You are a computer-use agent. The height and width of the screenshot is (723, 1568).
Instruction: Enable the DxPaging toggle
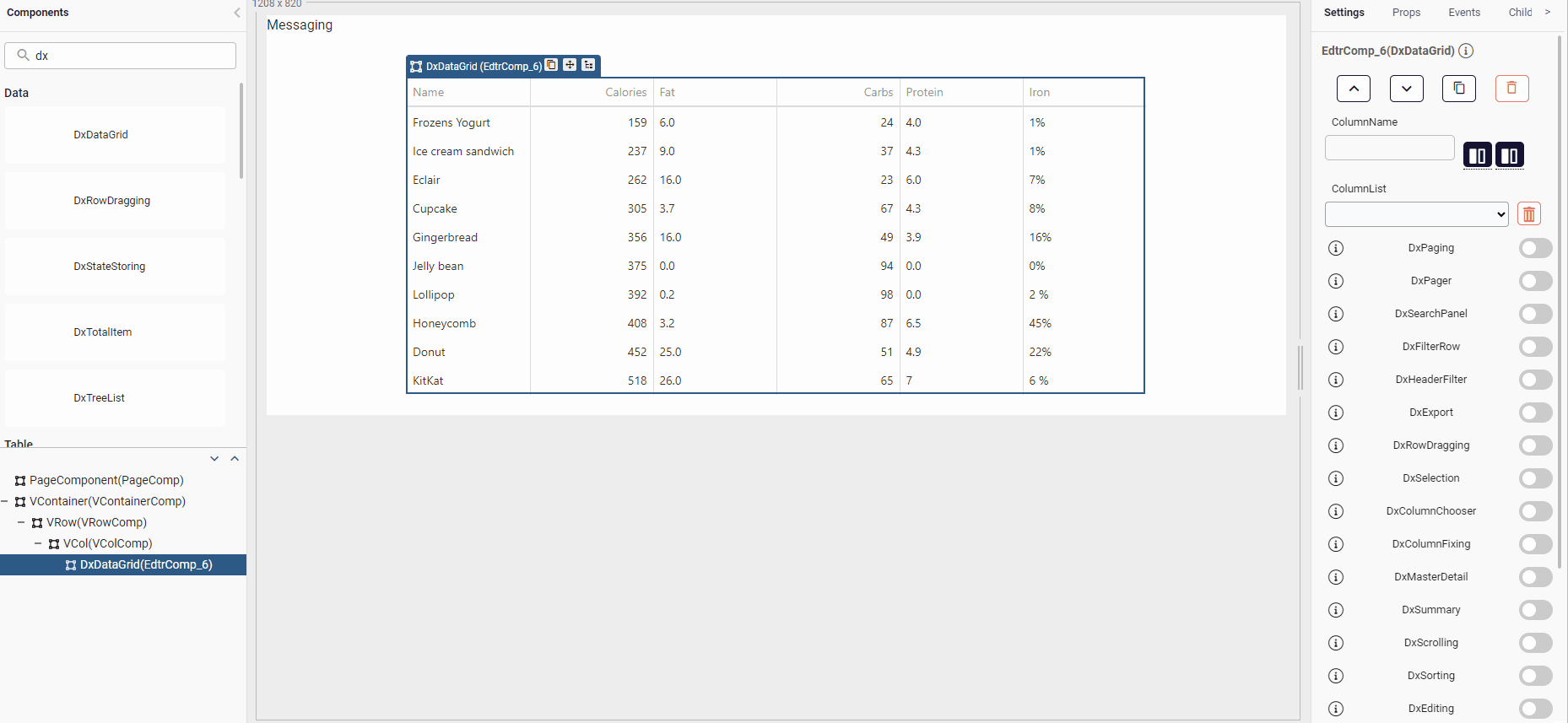[1536, 248]
